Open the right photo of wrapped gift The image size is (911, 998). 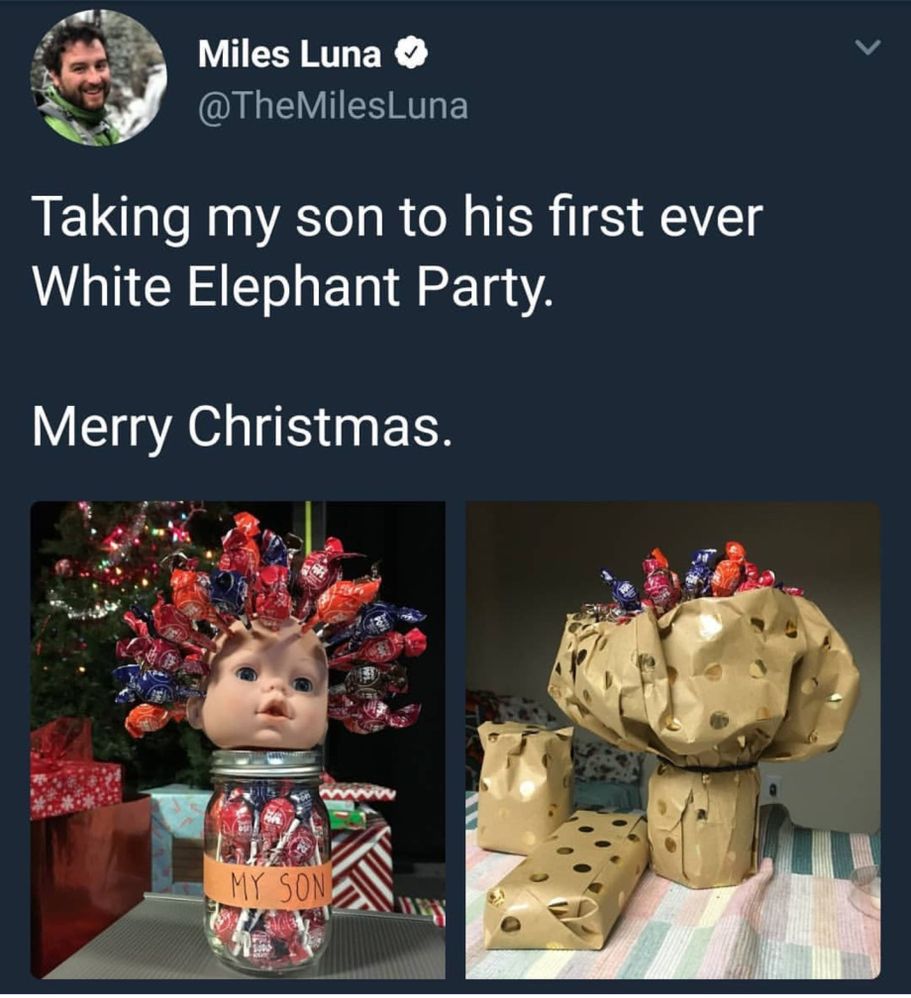tap(674, 740)
